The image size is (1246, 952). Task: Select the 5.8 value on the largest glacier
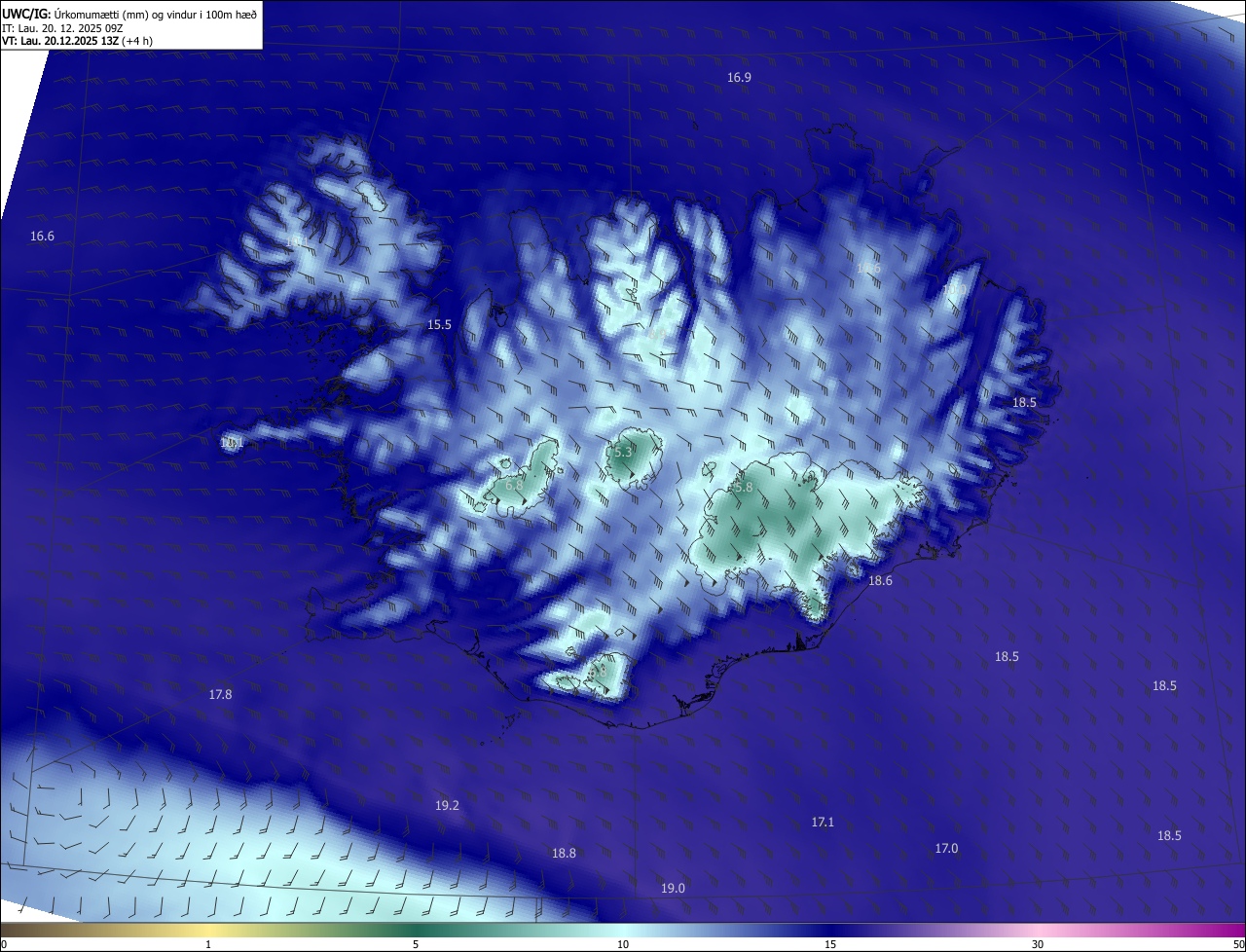(x=743, y=487)
